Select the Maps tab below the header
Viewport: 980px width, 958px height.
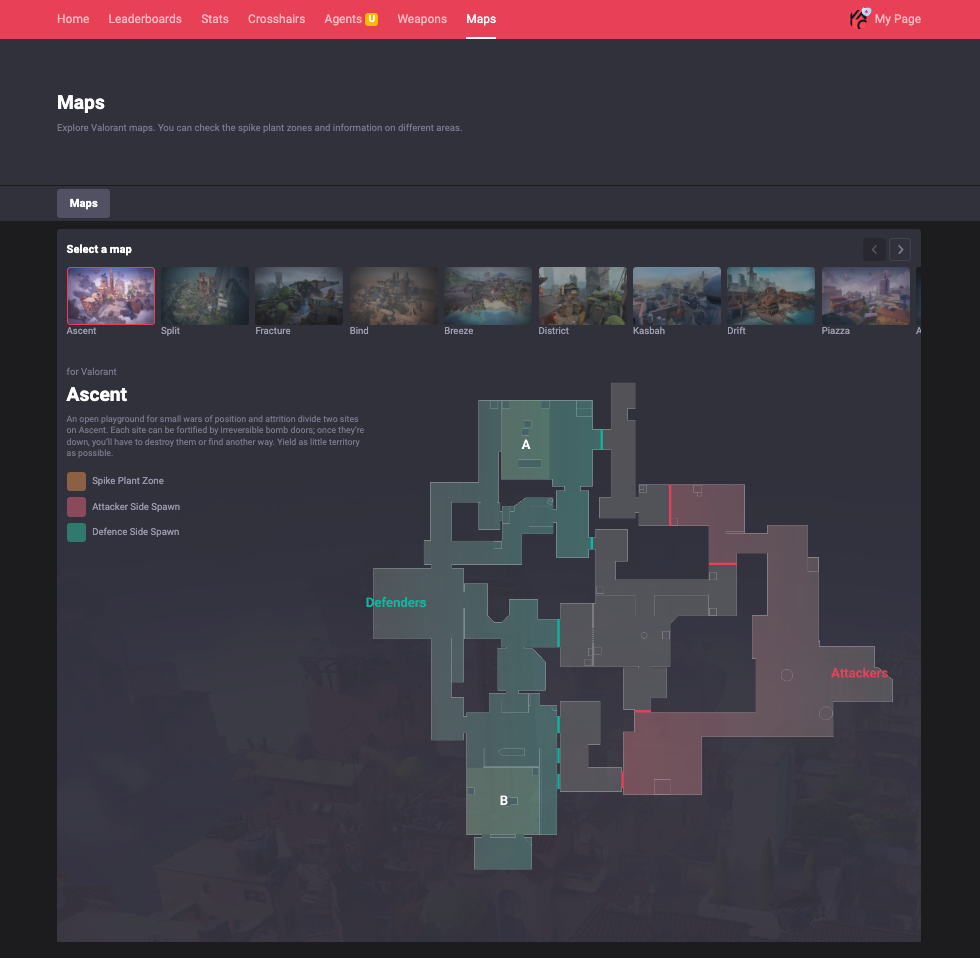coord(83,203)
